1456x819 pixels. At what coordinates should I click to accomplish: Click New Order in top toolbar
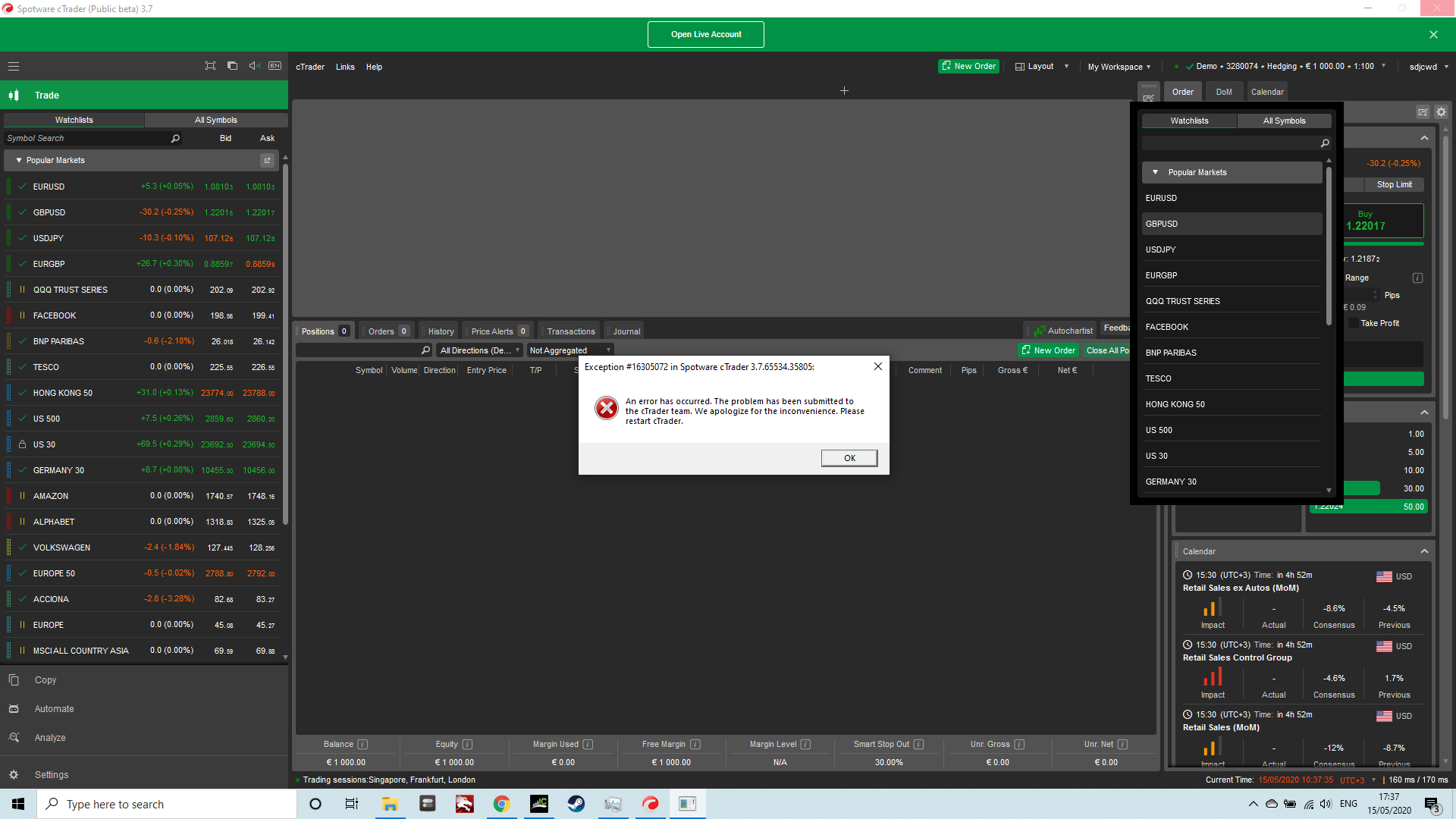(968, 66)
